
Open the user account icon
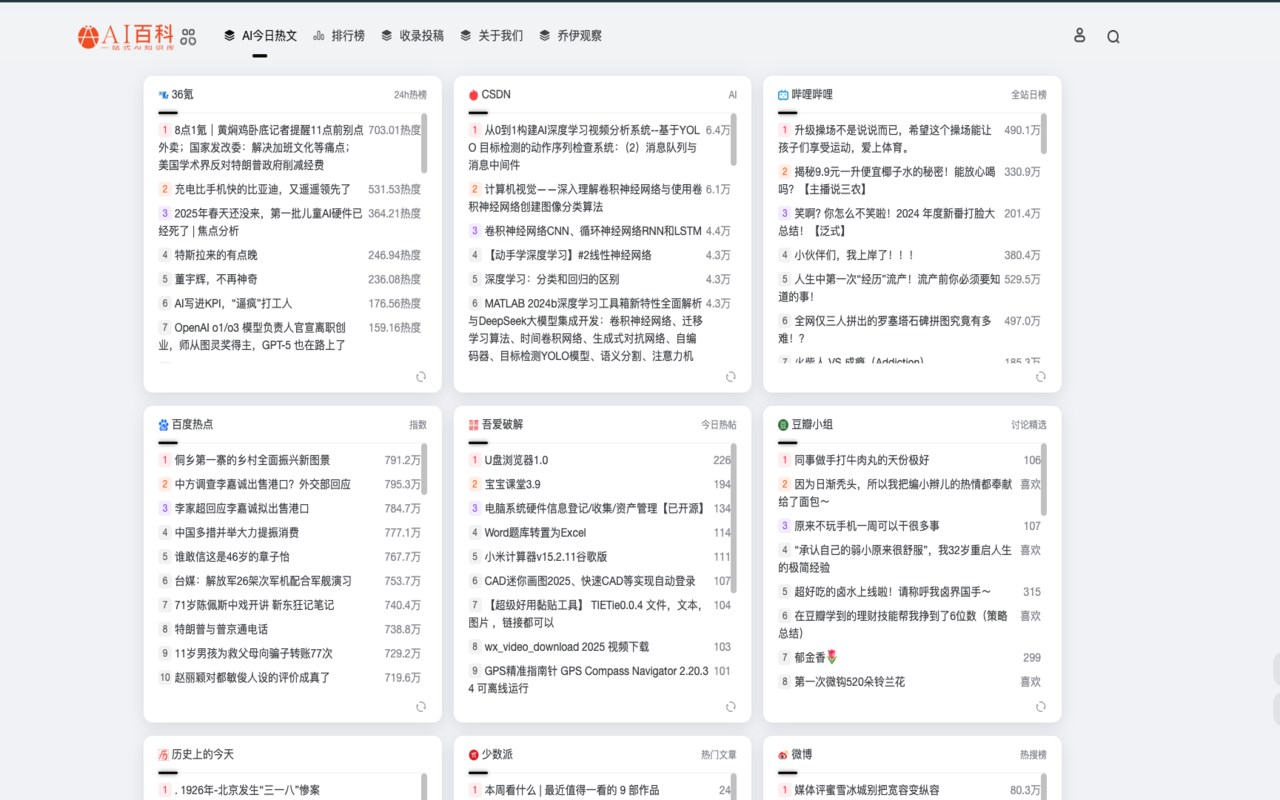tap(1079, 35)
